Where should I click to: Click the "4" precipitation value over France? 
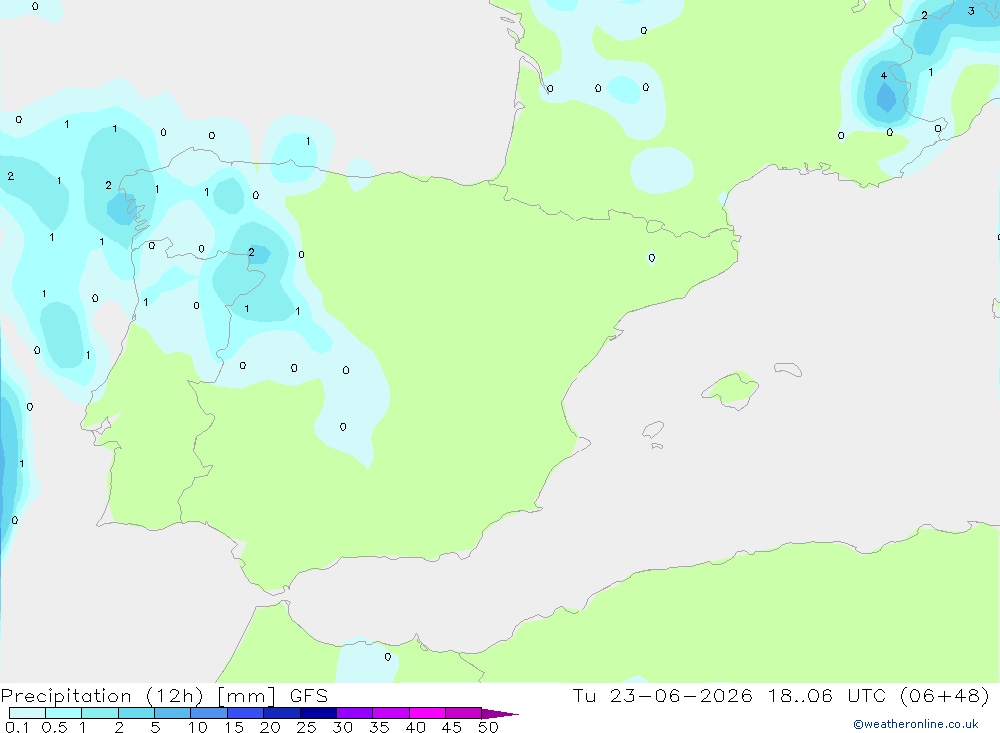pos(883,76)
